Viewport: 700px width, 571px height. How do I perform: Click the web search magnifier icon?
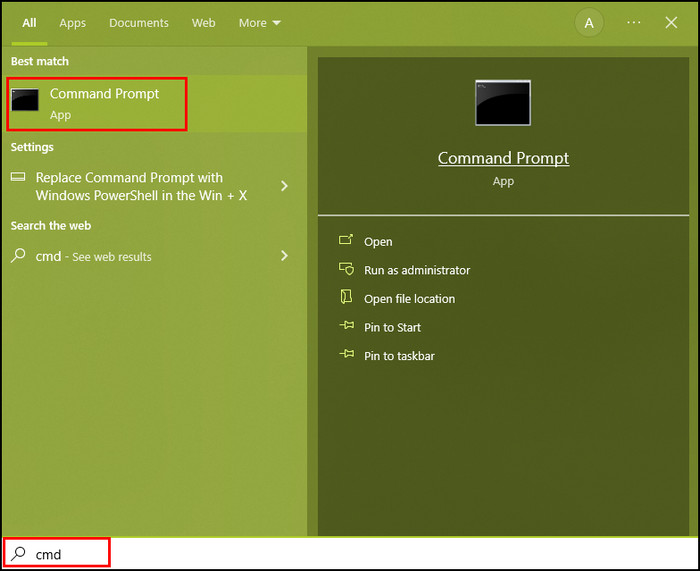point(18,255)
